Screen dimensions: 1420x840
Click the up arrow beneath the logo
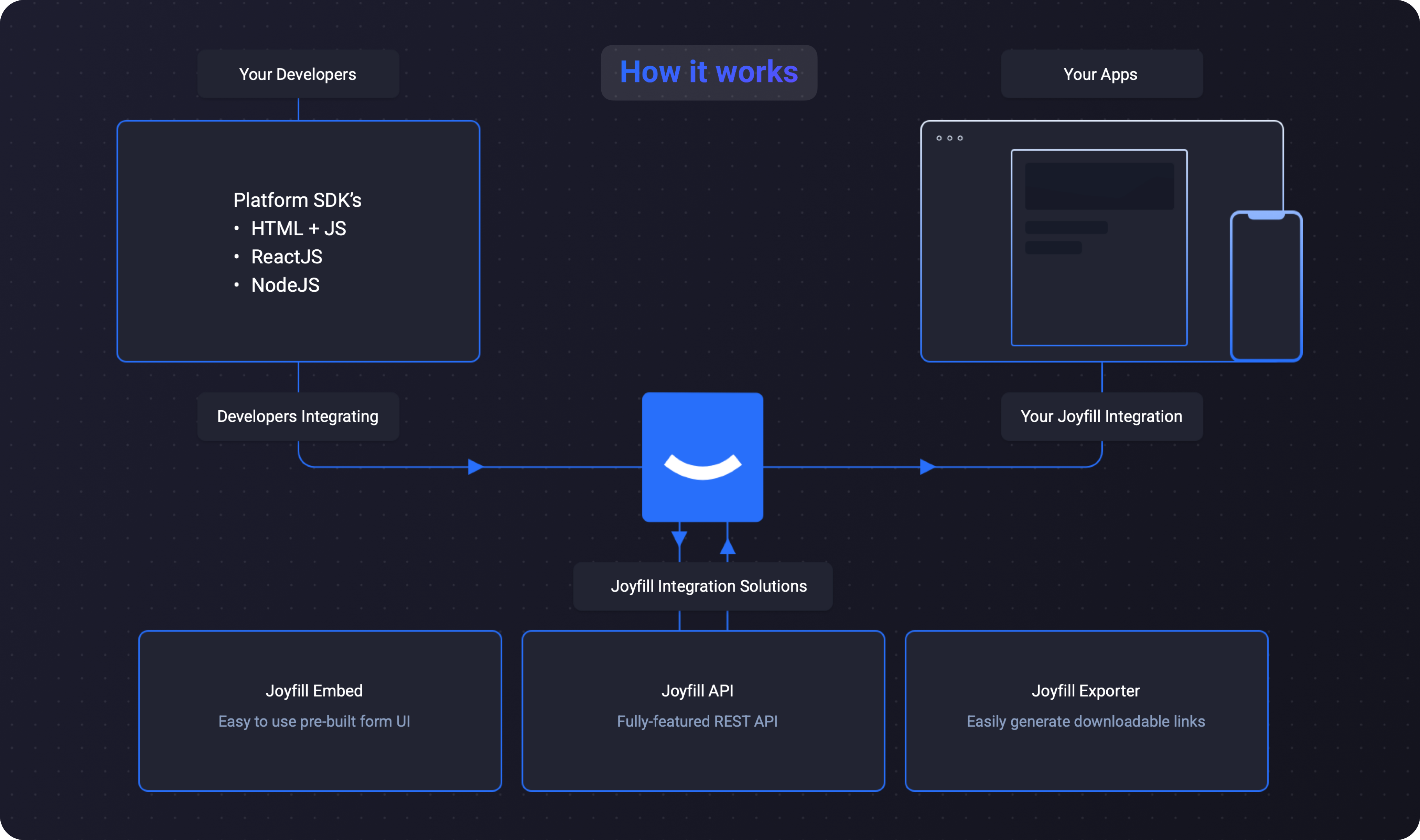click(727, 546)
